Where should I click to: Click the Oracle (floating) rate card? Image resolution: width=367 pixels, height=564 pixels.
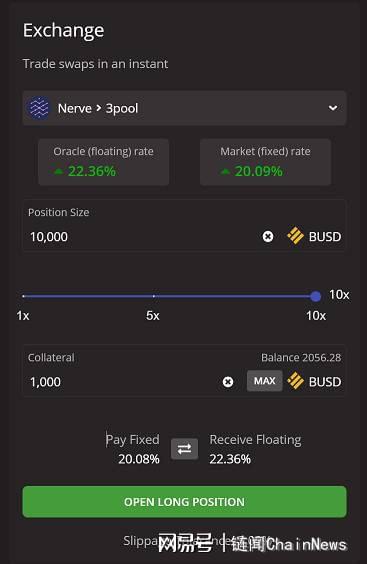click(104, 162)
